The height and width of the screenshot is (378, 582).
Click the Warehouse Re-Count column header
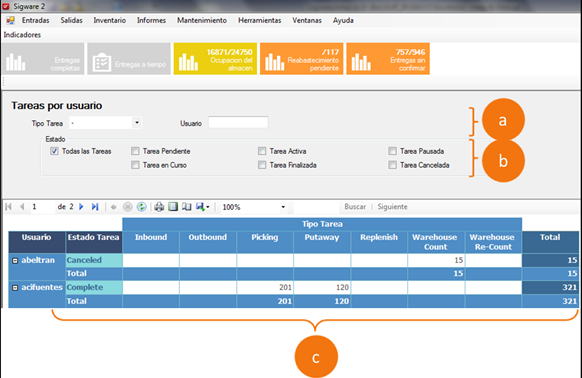(x=493, y=242)
